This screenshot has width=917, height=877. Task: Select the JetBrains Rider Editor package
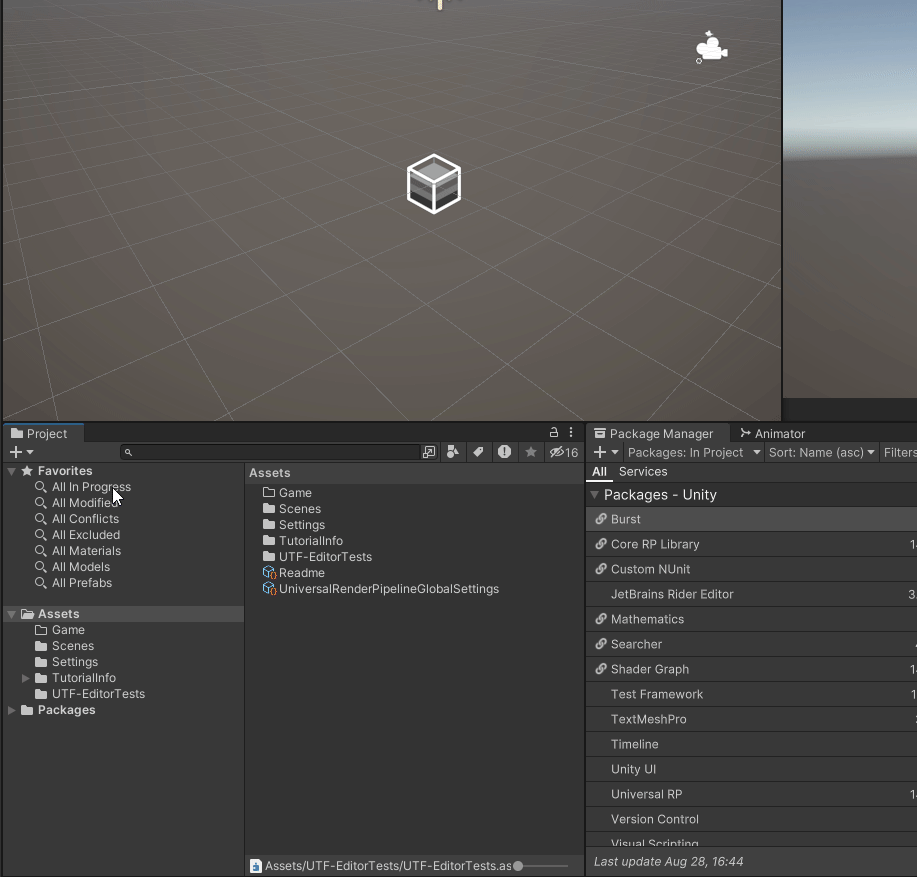(x=751, y=594)
